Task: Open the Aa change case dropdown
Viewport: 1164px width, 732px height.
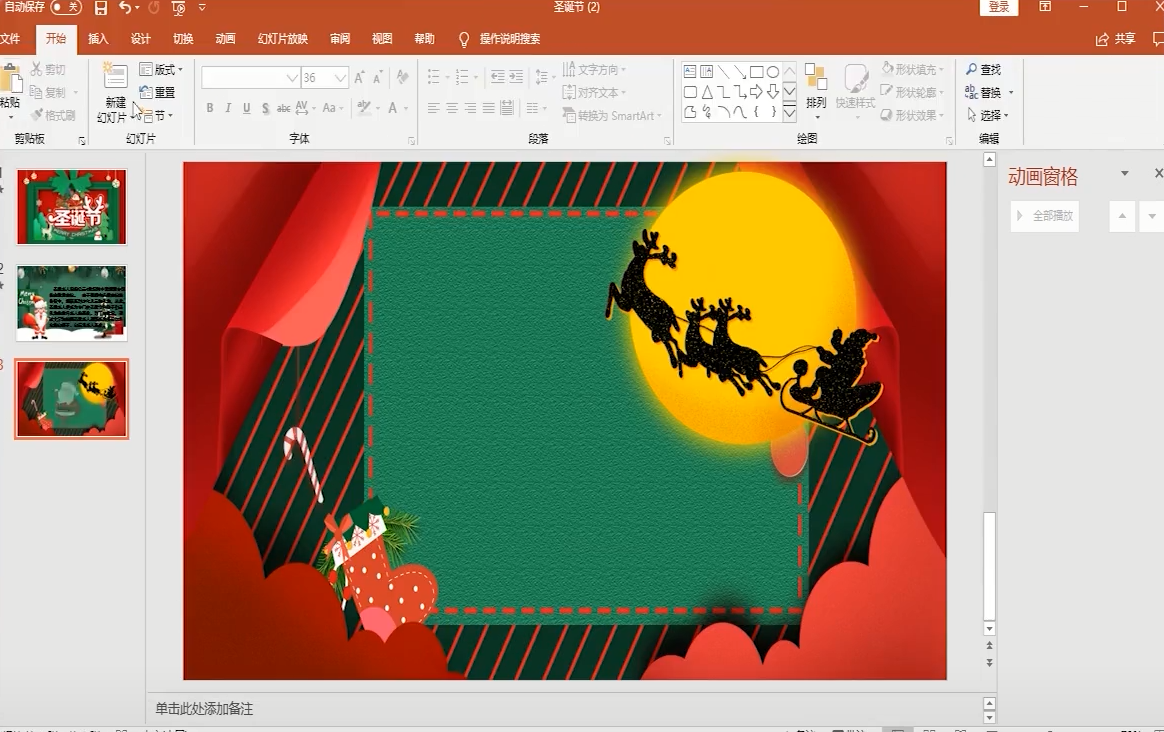Action: pyautogui.click(x=333, y=108)
